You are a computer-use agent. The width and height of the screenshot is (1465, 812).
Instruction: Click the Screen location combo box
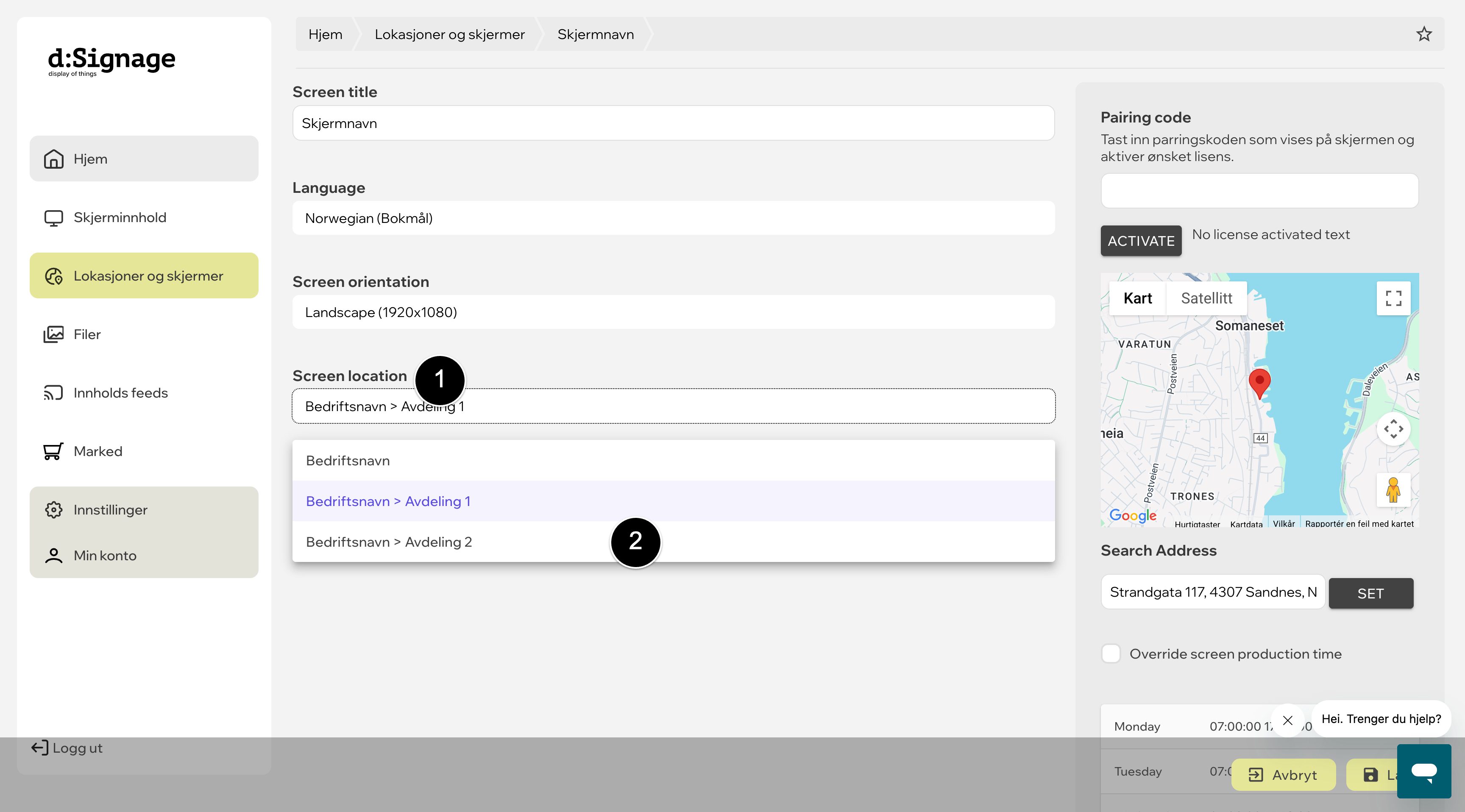tap(673, 406)
